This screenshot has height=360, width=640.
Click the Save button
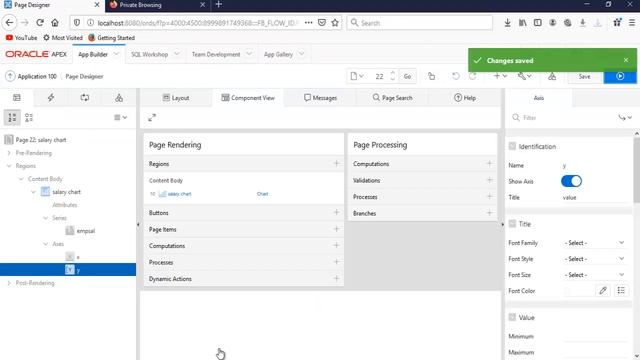[584, 76]
